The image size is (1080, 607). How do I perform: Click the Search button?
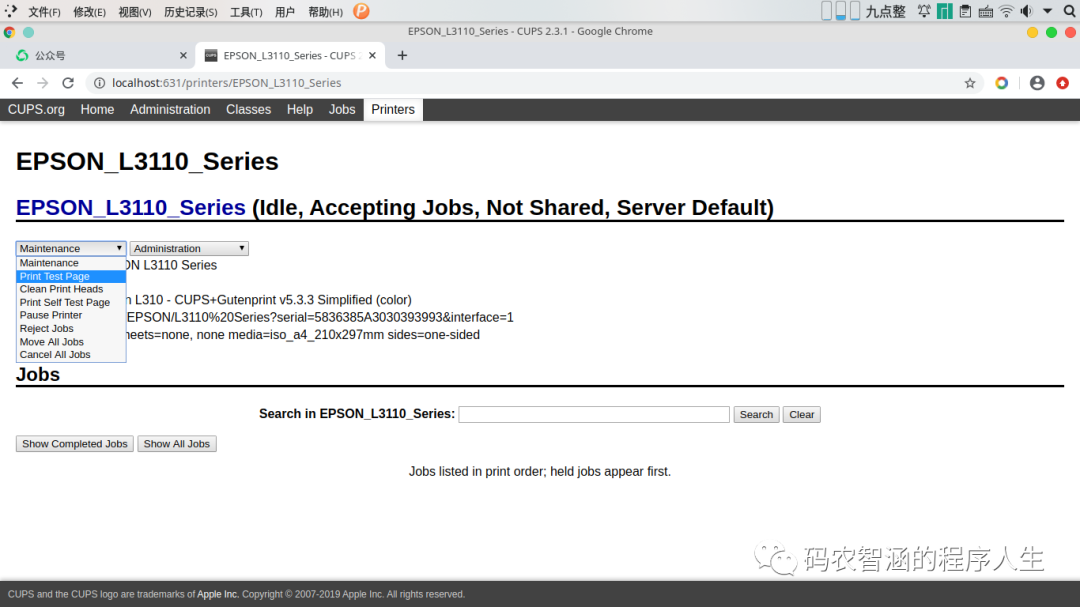[756, 415]
